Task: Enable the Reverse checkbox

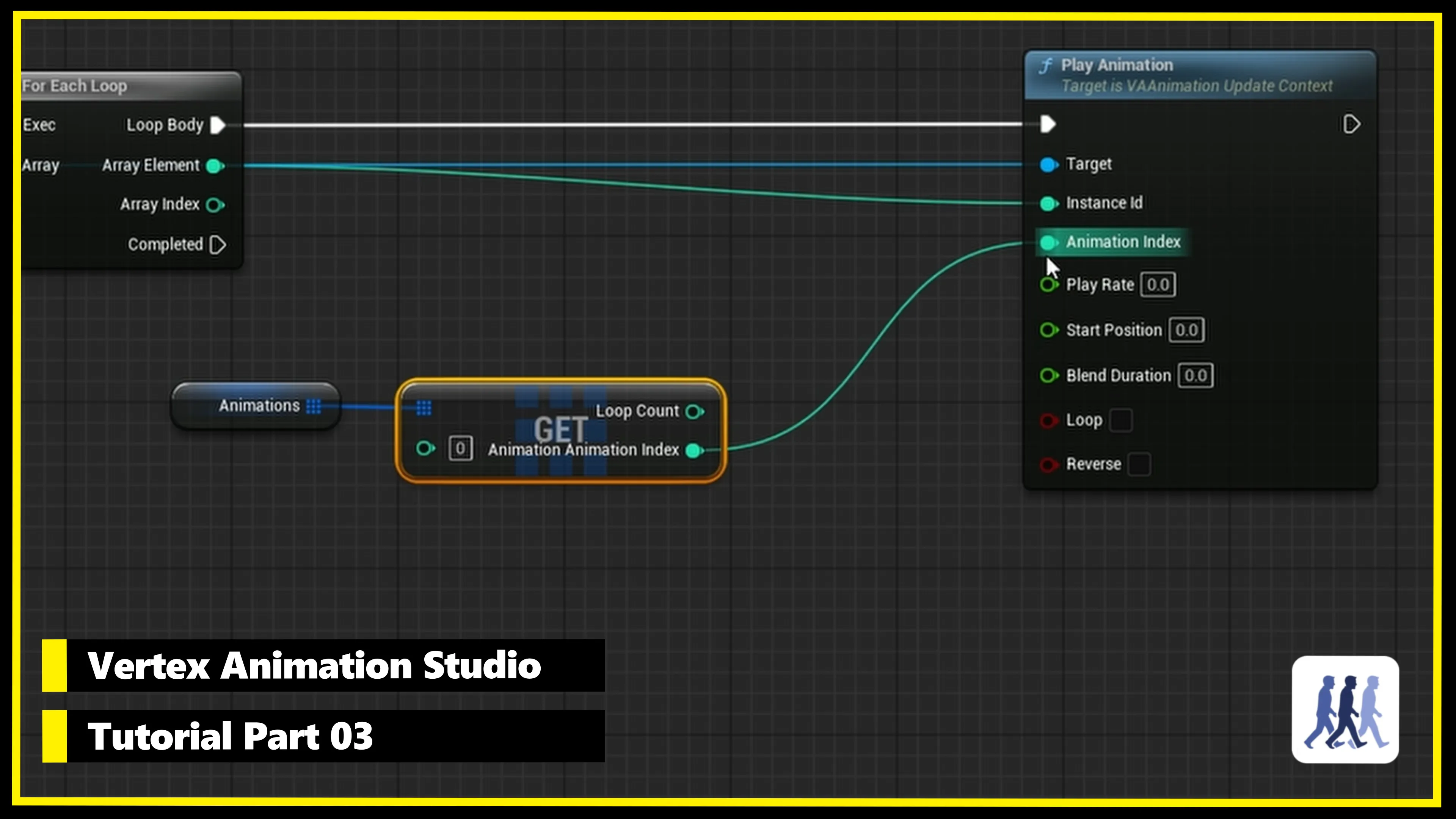Action: click(x=1139, y=464)
